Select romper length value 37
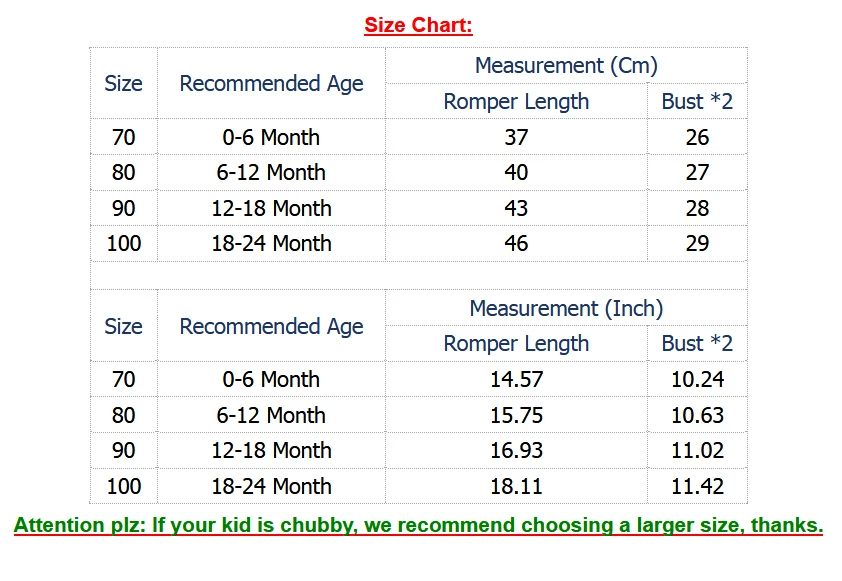Image resolution: width=842 pixels, height=581 pixels. coord(516,137)
